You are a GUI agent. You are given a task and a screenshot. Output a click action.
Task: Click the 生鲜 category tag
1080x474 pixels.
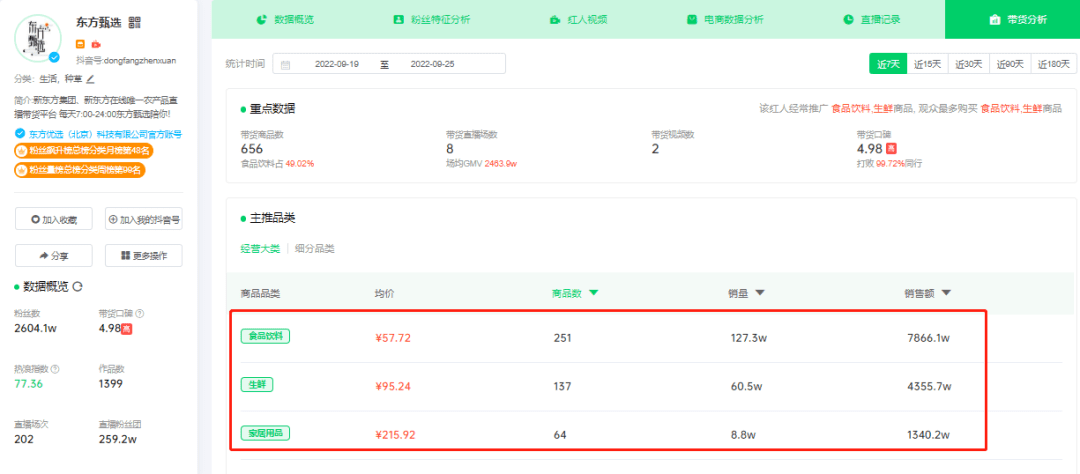pyautogui.click(x=256, y=384)
